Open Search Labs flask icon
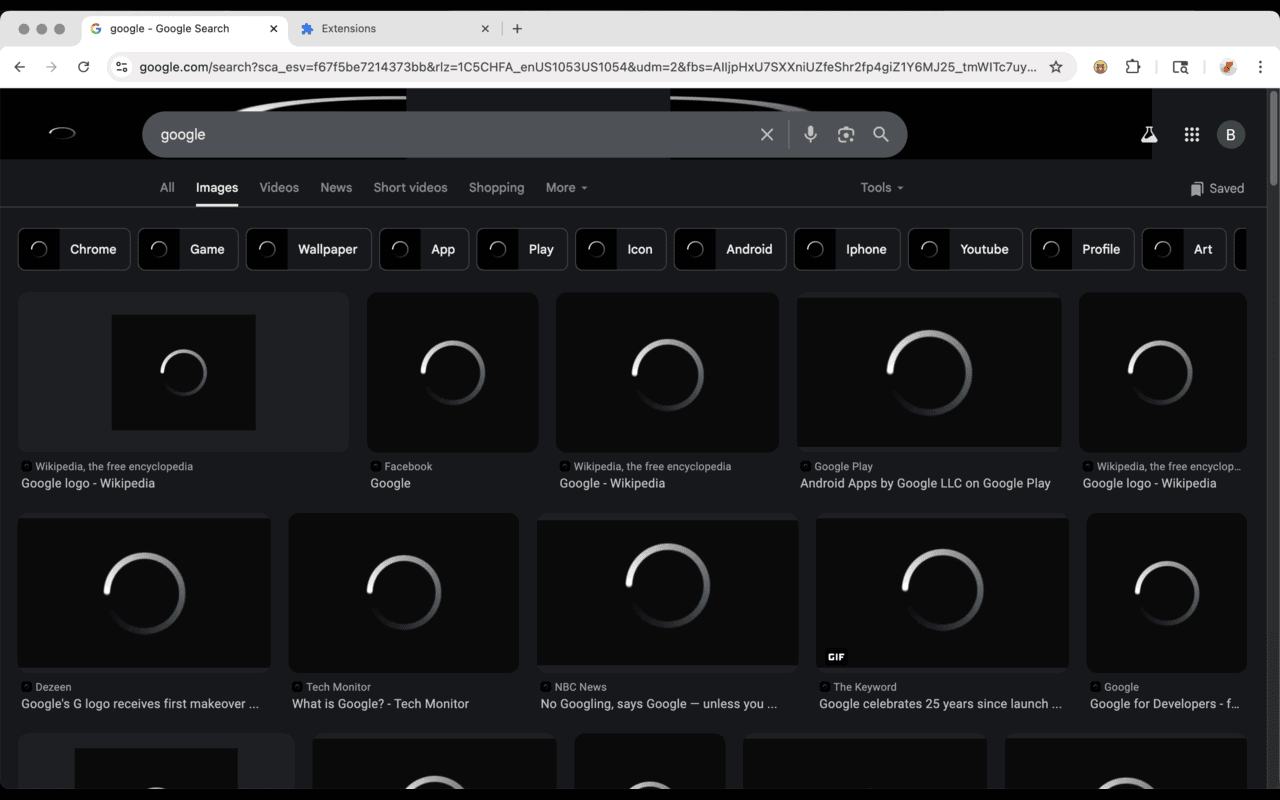Viewport: 1280px width, 800px height. pos(1149,135)
